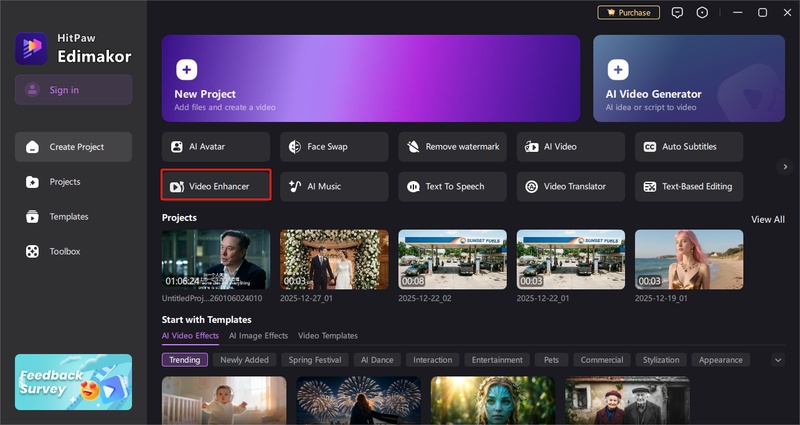This screenshot has width=800, height=425.
Task: Click the Templates stack icon
Action: click(x=32, y=217)
